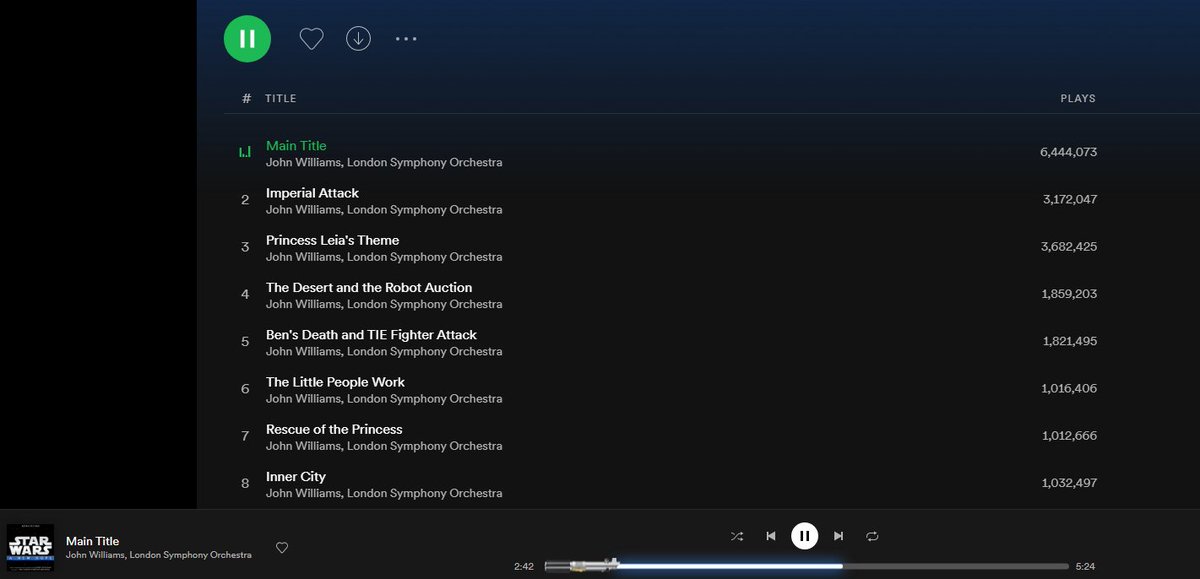The image size is (1200, 579).
Task: Open London Symphony Orchestra in now playing bar
Action: 191,555
